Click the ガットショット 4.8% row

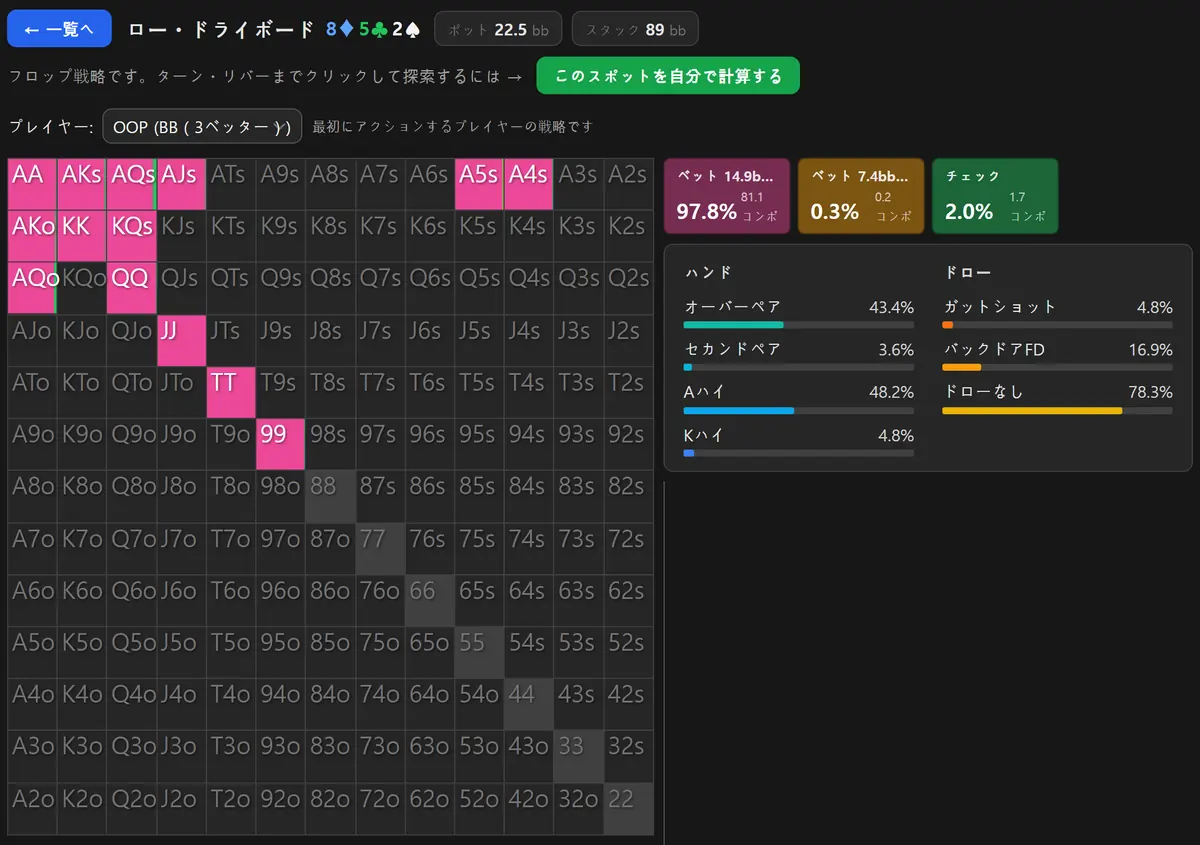click(x=1058, y=313)
